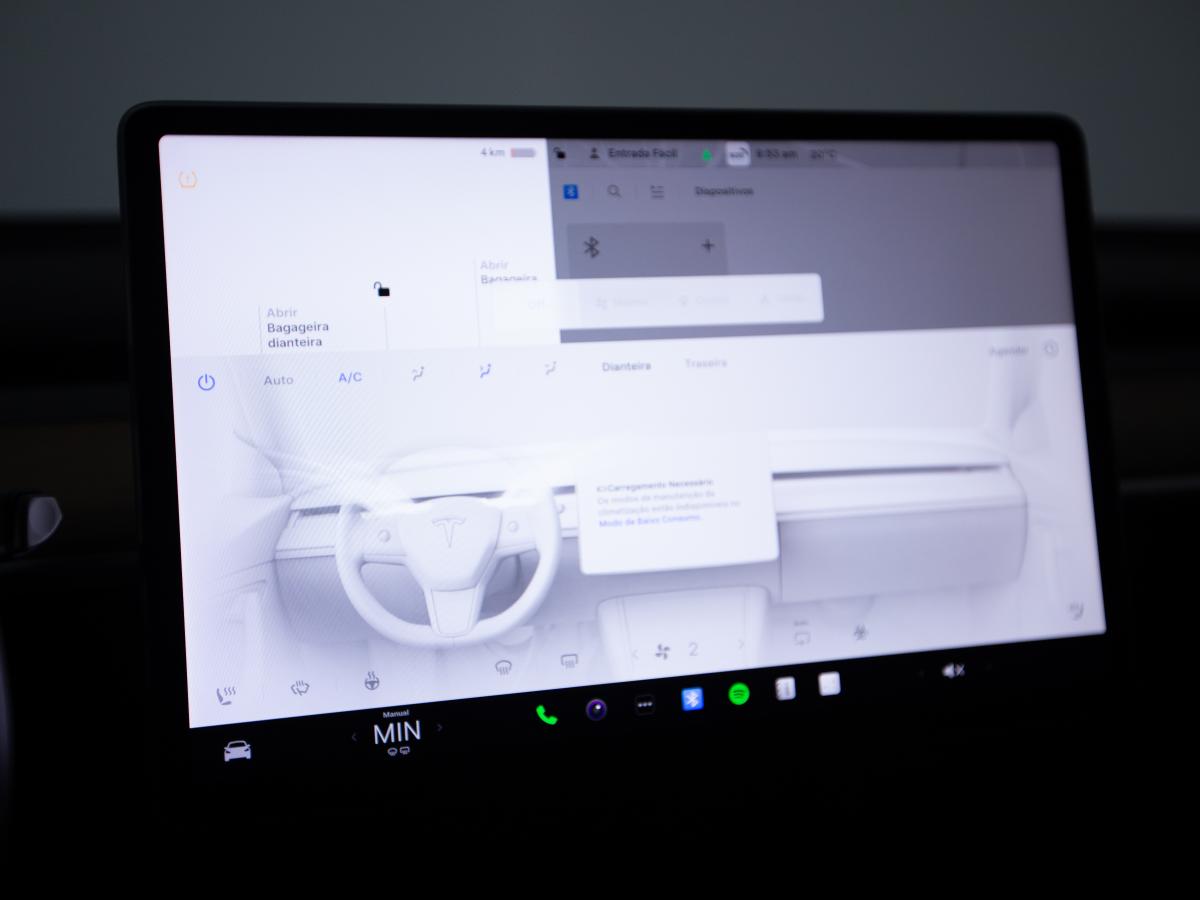Toggle rear window defrost icon
The height and width of the screenshot is (900, 1200).
tap(569, 660)
